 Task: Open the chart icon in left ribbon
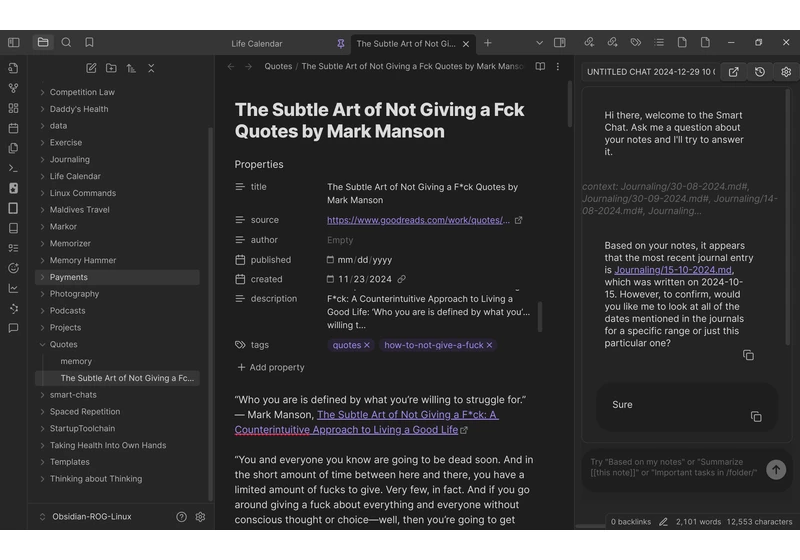[x=14, y=288]
